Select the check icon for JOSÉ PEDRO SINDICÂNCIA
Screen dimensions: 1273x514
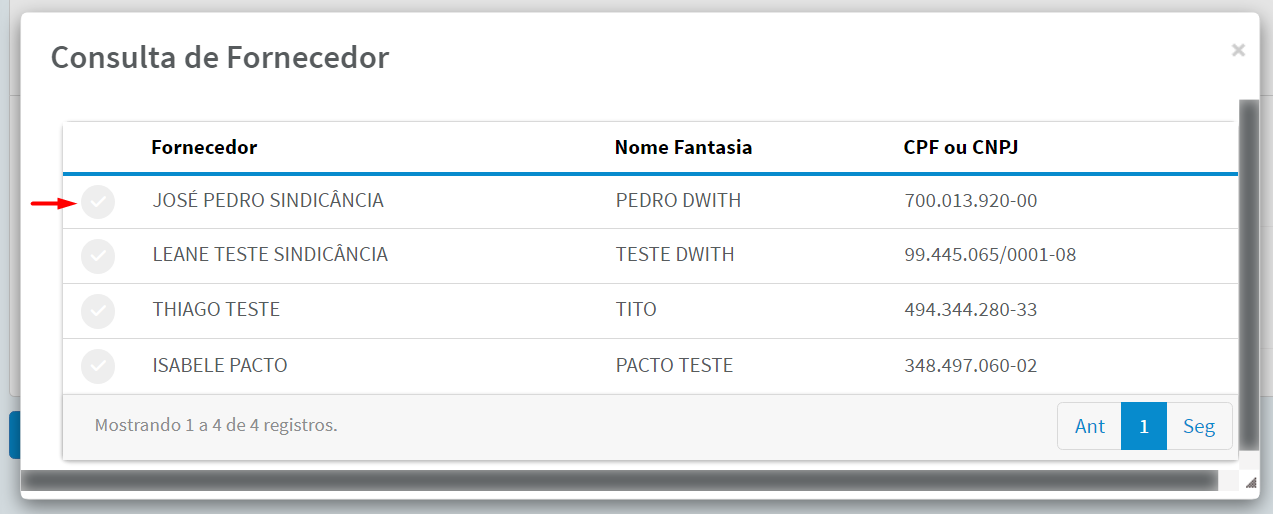click(x=98, y=202)
